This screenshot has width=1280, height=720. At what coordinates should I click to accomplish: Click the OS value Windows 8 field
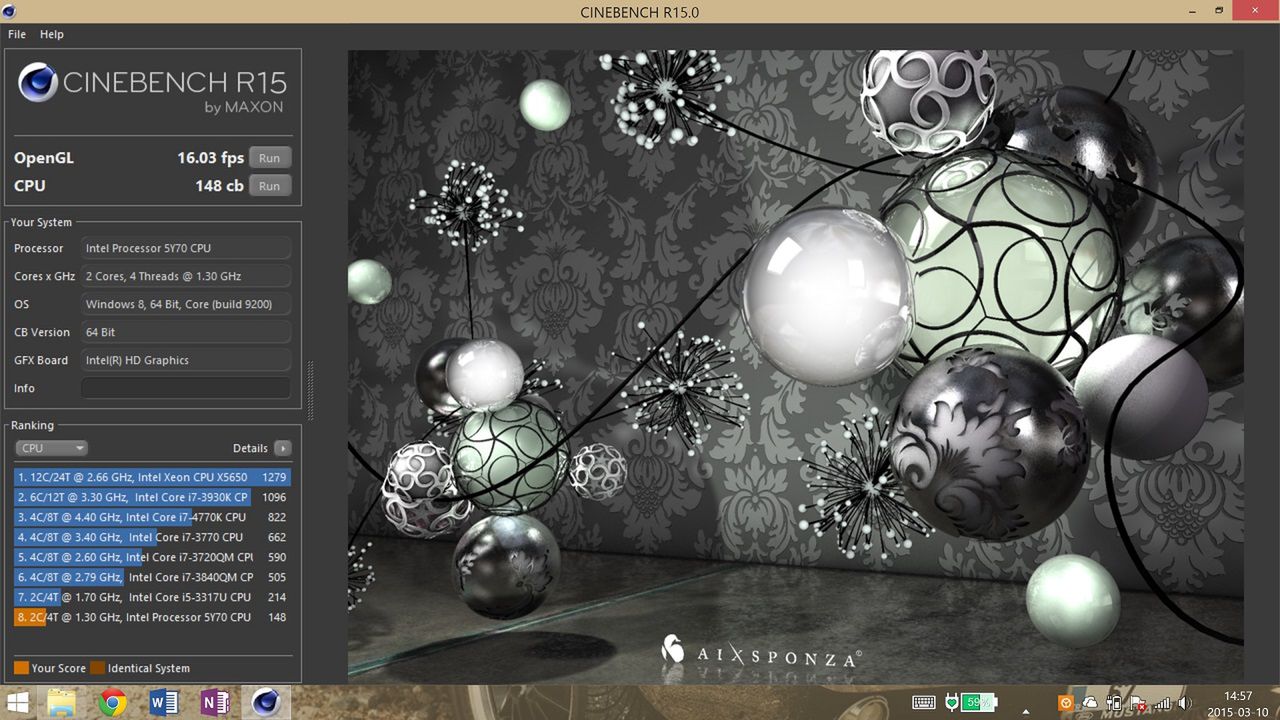coord(186,304)
